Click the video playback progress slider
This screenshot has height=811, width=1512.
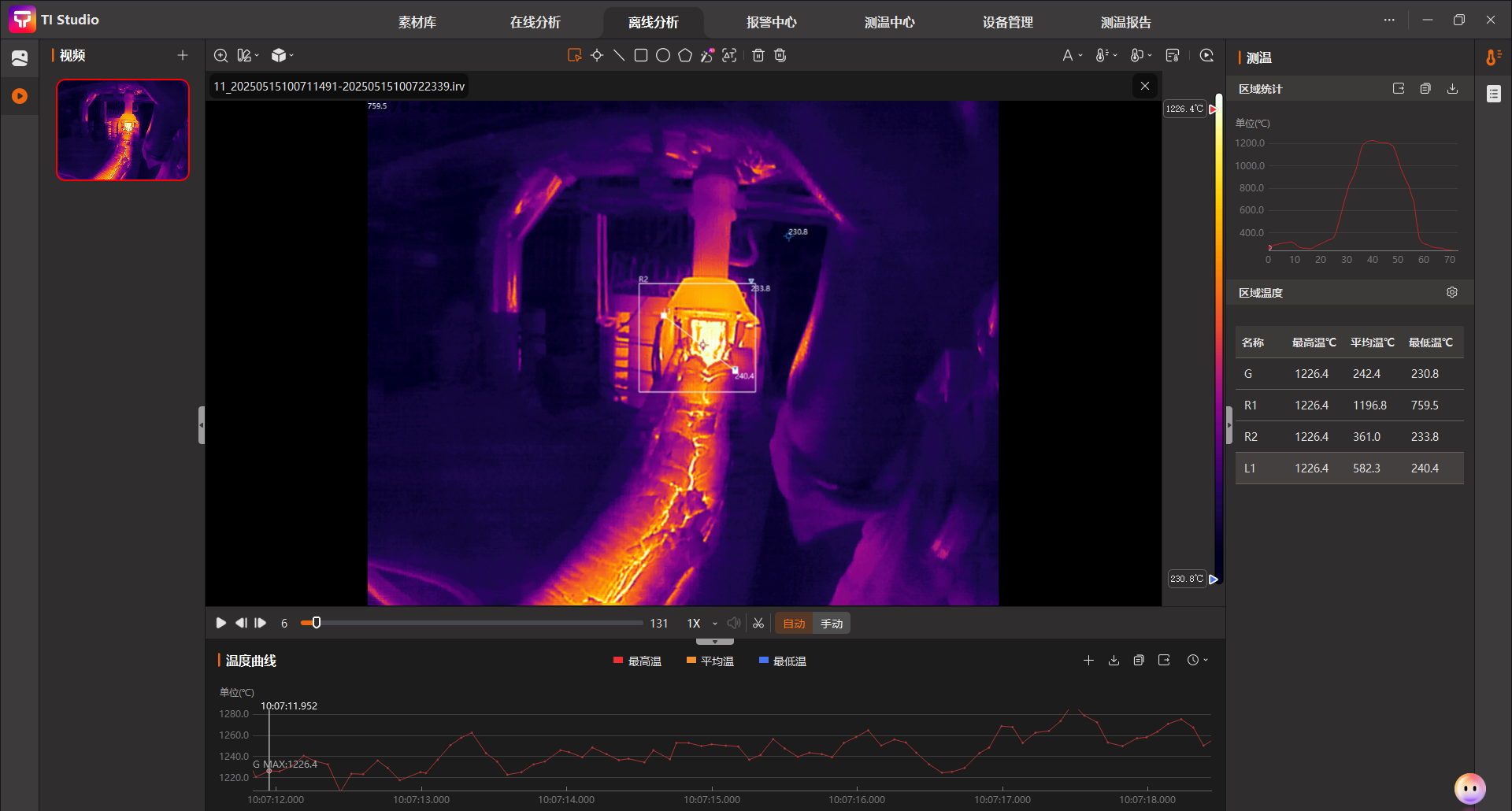click(472, 623)
